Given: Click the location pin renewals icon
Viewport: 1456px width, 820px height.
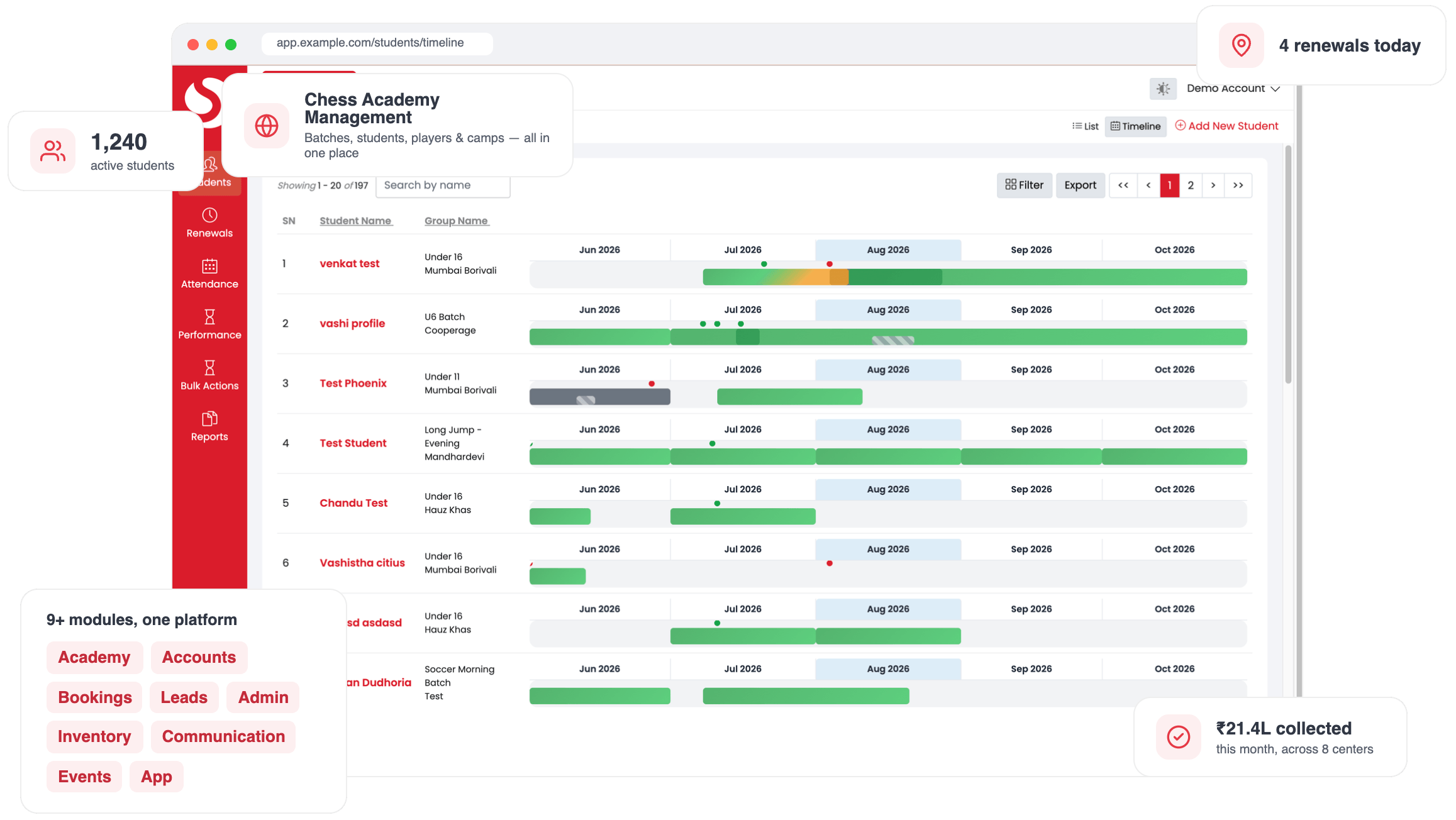Looking at the screenshot, I should pyautogui.click(x=1242, y=45).
